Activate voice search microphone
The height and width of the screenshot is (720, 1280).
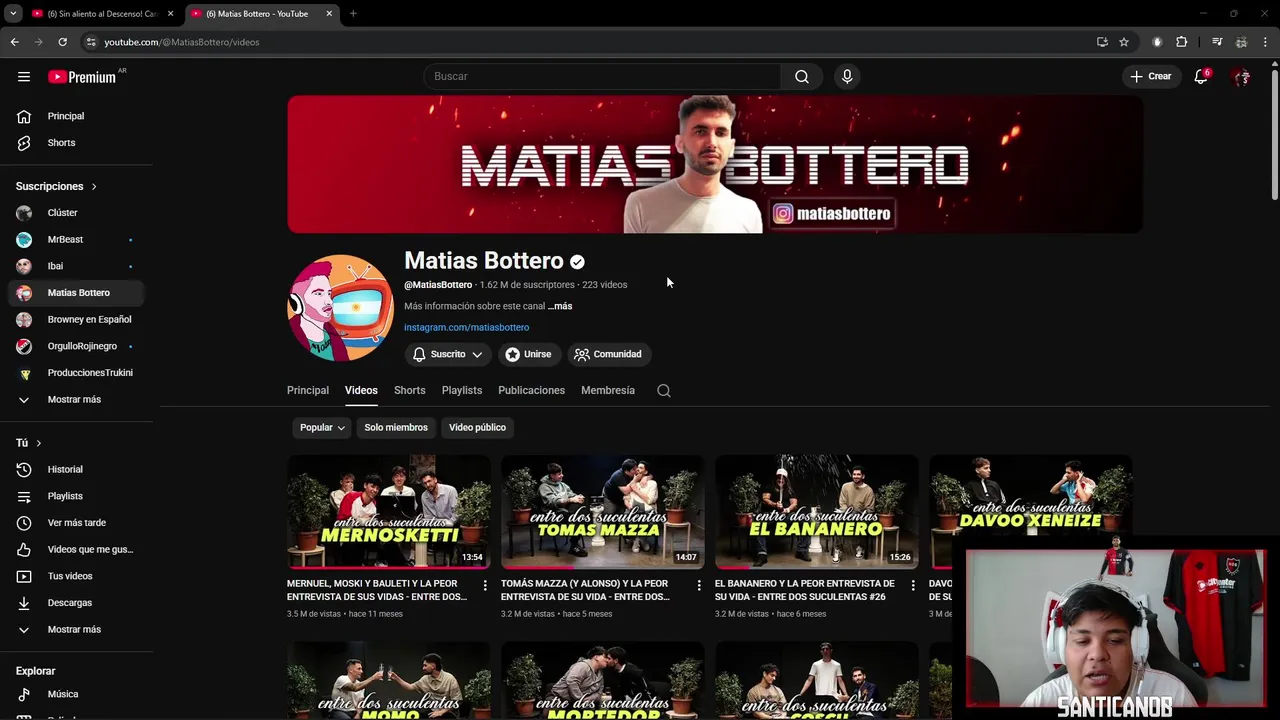click(x=847, y=76)
